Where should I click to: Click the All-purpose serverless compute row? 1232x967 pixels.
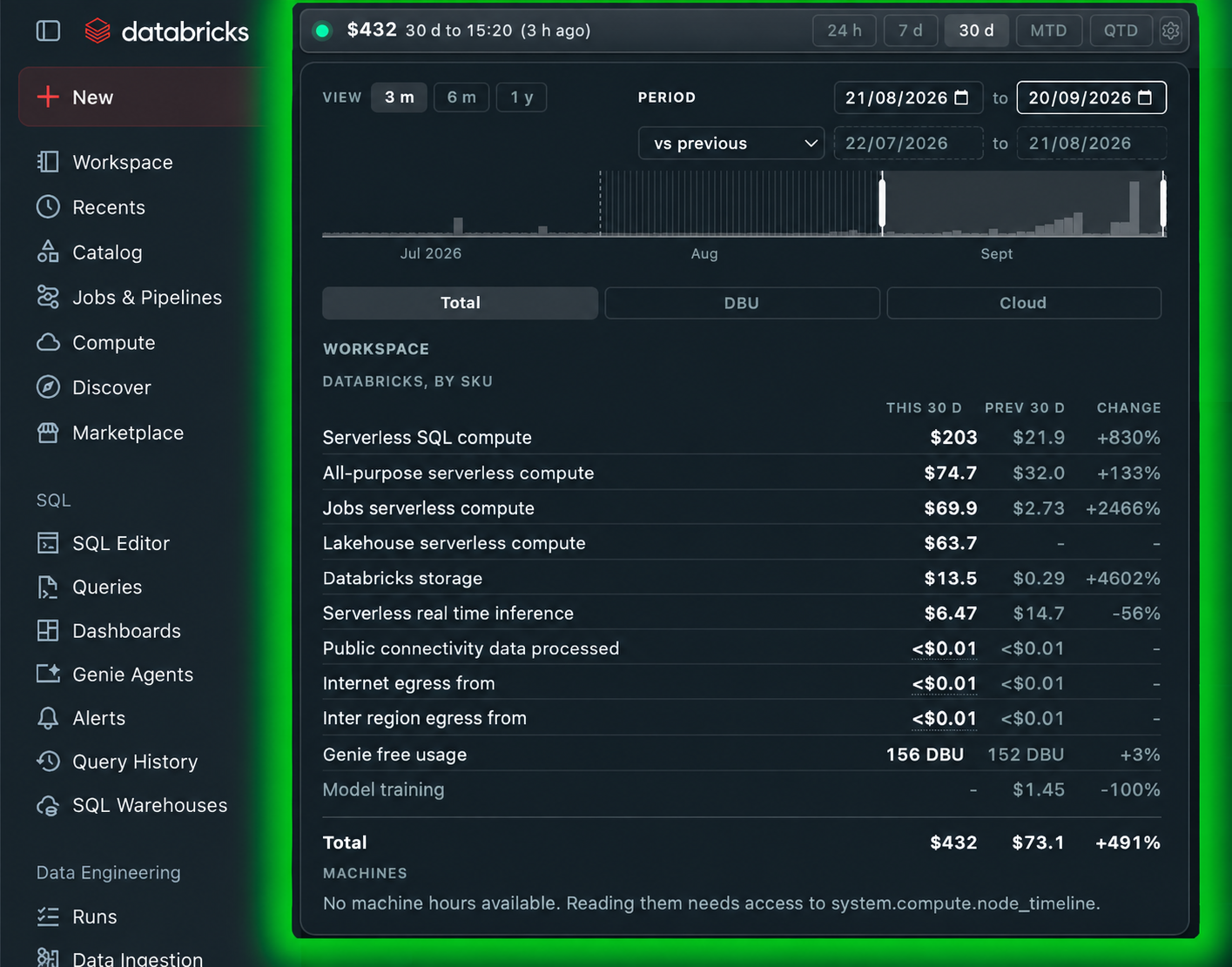point(742,473)
